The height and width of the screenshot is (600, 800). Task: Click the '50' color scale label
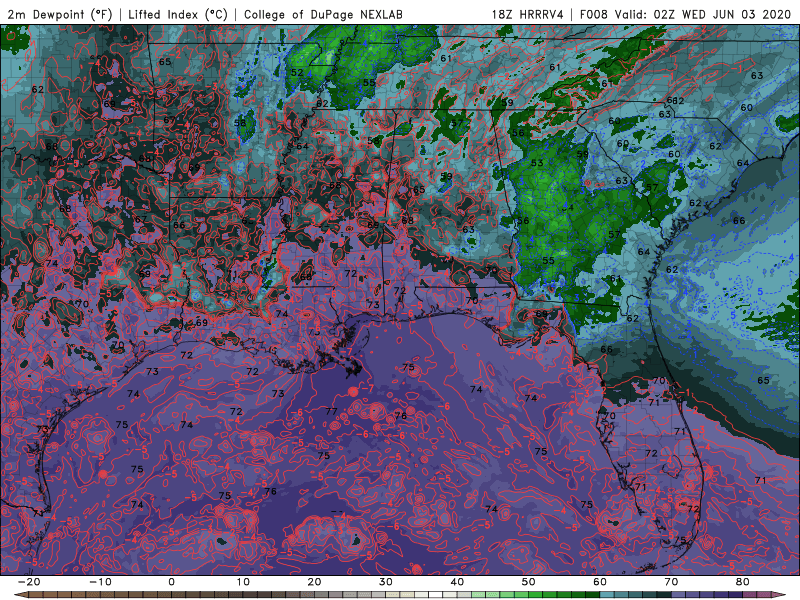(x=529, y=582)
